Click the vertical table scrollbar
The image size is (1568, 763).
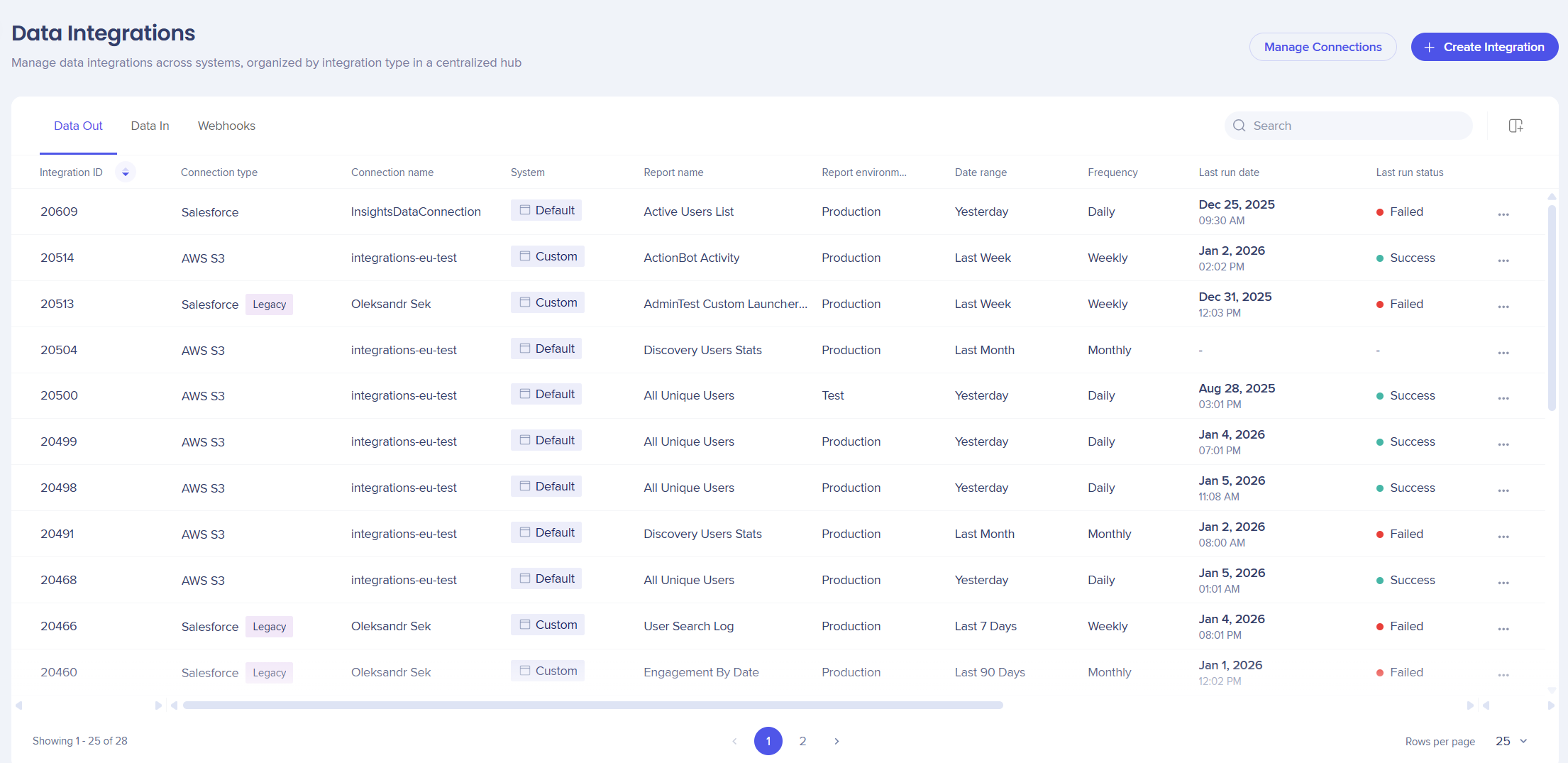click(1552, 305)
